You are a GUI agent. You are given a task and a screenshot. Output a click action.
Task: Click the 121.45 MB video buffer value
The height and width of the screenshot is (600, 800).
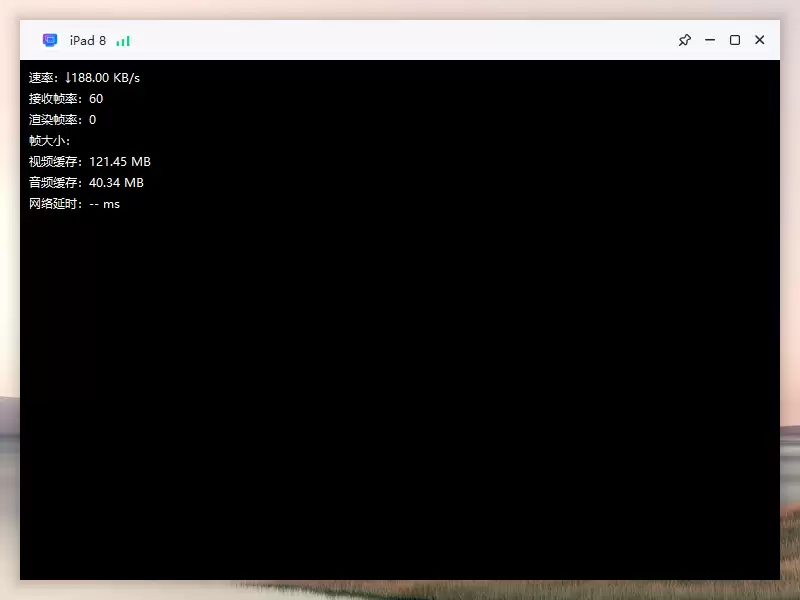tap(120, 162)
